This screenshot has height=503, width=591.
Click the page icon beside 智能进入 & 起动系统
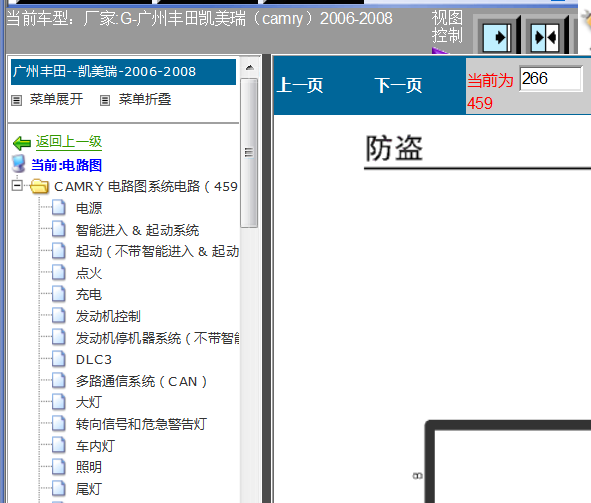coord(58,229)
